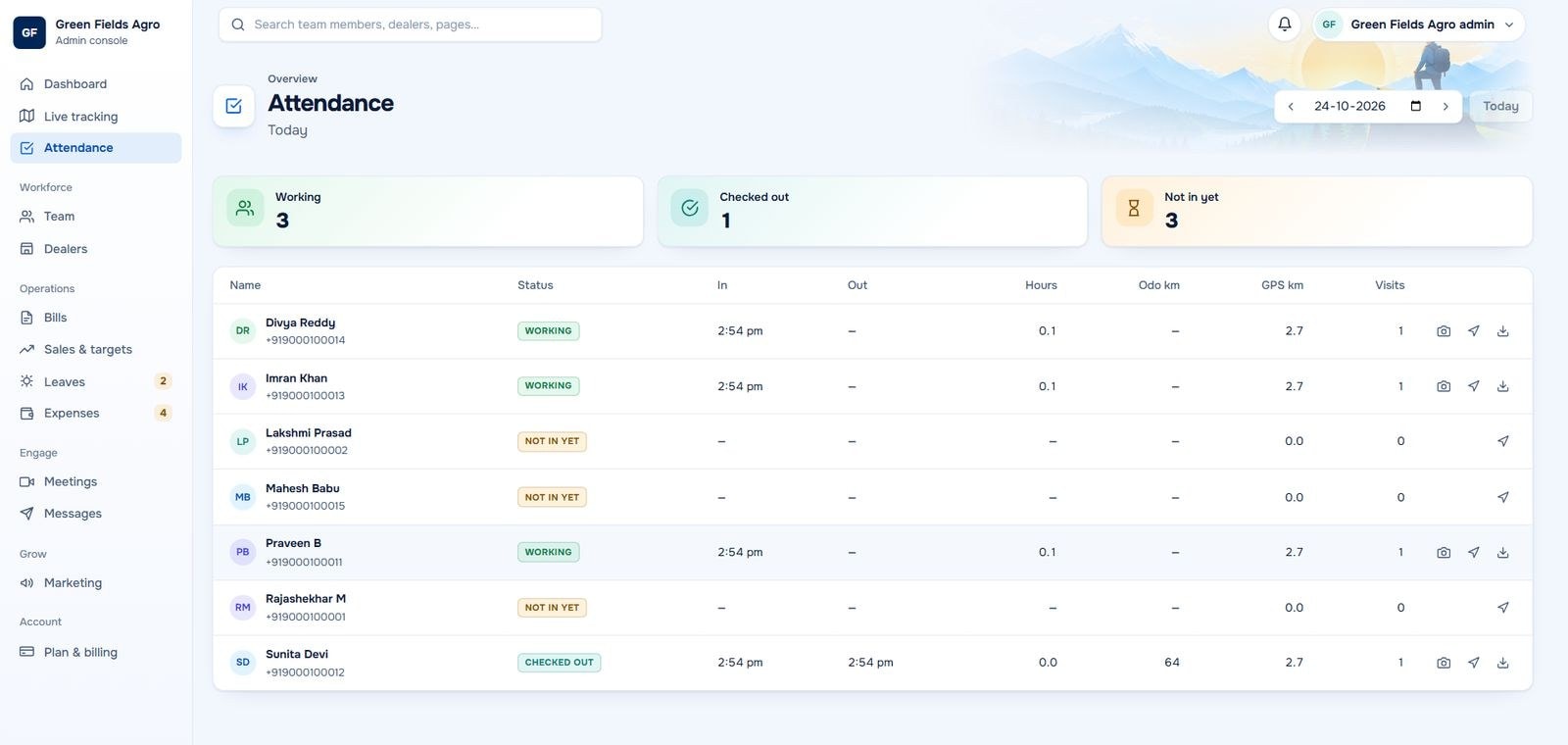The height and width of the screenshot is (745, 1568).
Task: Click the GF company logo
Action: tap(29, 32)
